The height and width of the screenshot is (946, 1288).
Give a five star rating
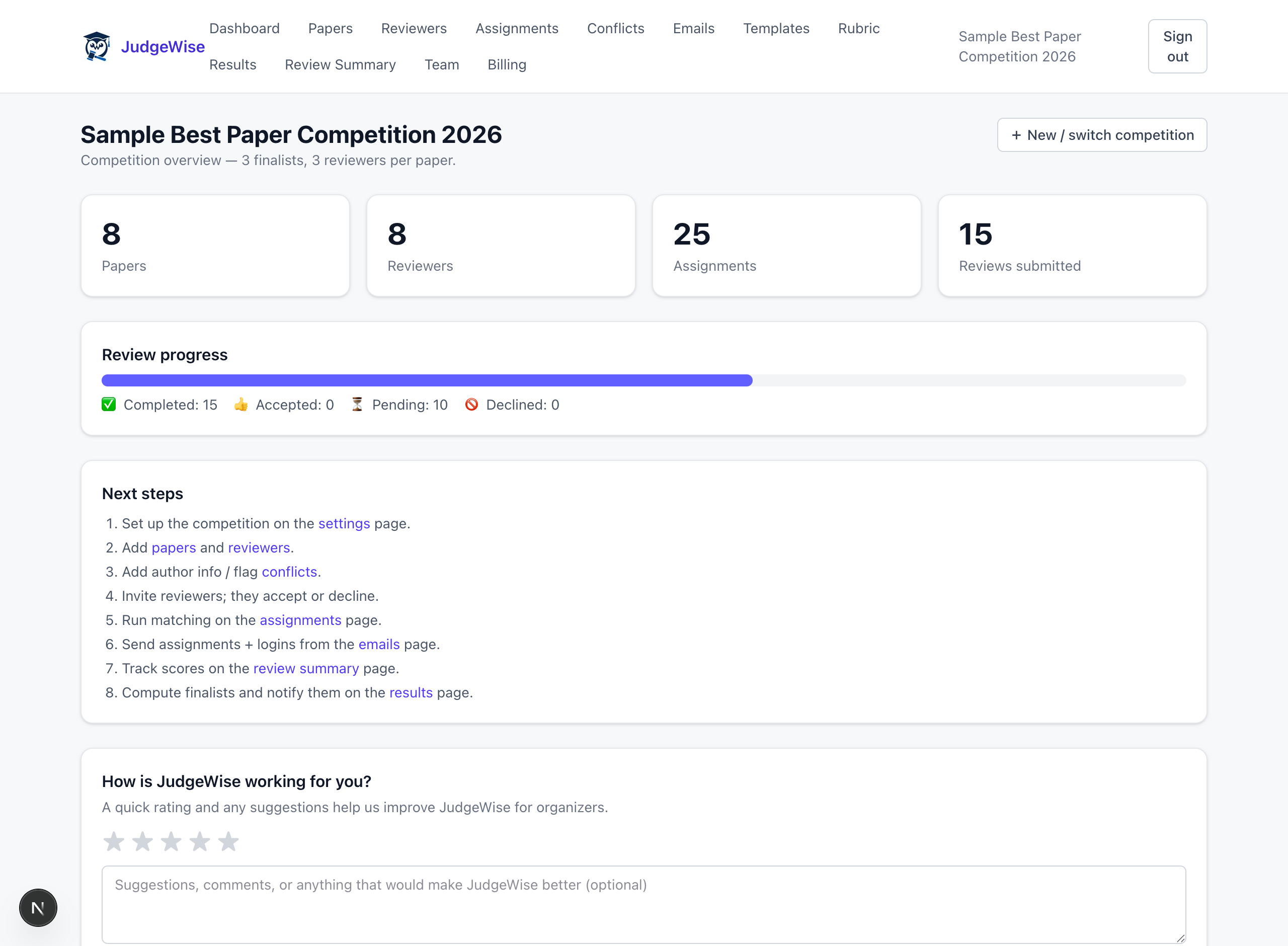(x=228, y=841)
